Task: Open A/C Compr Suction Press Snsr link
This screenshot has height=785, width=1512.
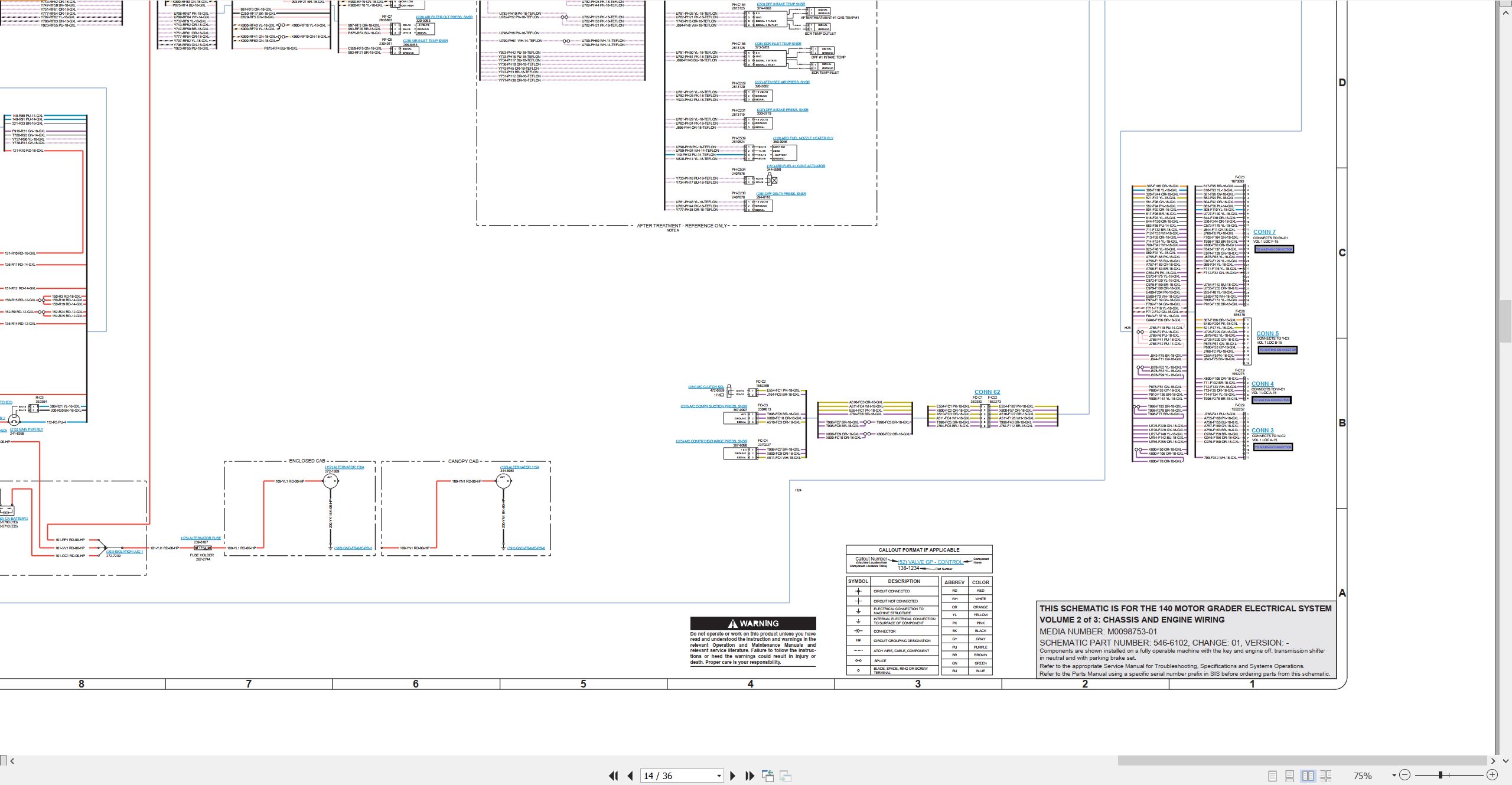Action: (x=713, y=406)
